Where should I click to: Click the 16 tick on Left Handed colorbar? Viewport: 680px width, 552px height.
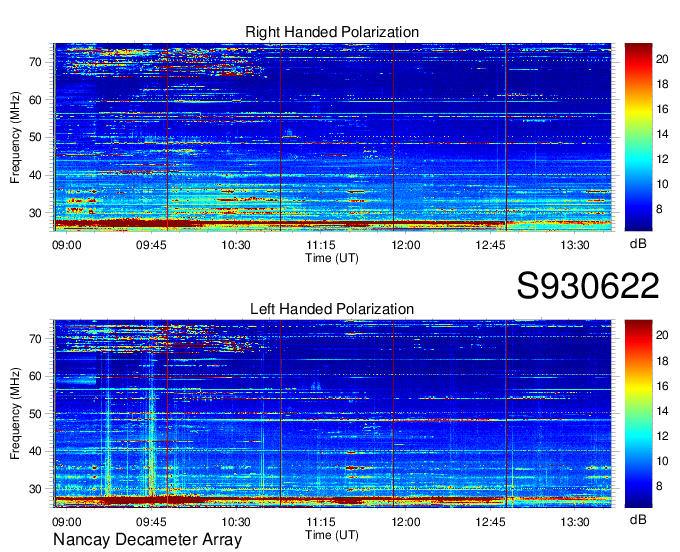[662, 386]
